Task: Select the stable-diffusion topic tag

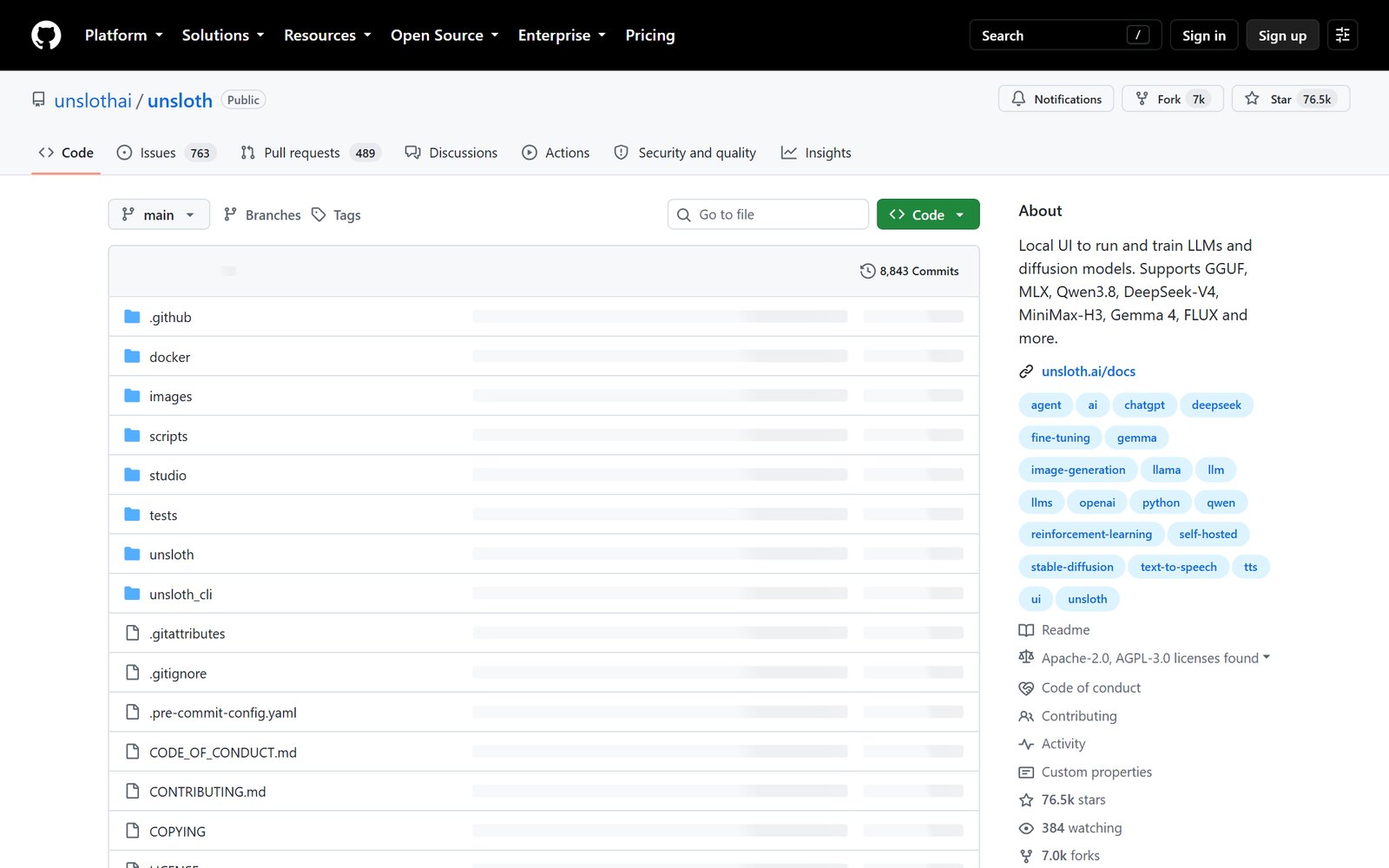Action: click(1072, 567)
